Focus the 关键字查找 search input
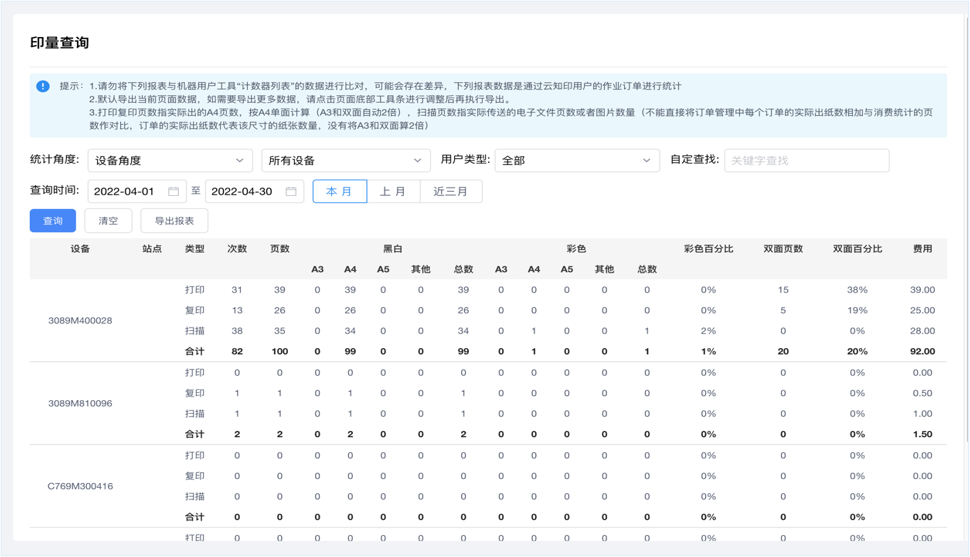Viewport: 970px width, 557px height. point(805,160)
